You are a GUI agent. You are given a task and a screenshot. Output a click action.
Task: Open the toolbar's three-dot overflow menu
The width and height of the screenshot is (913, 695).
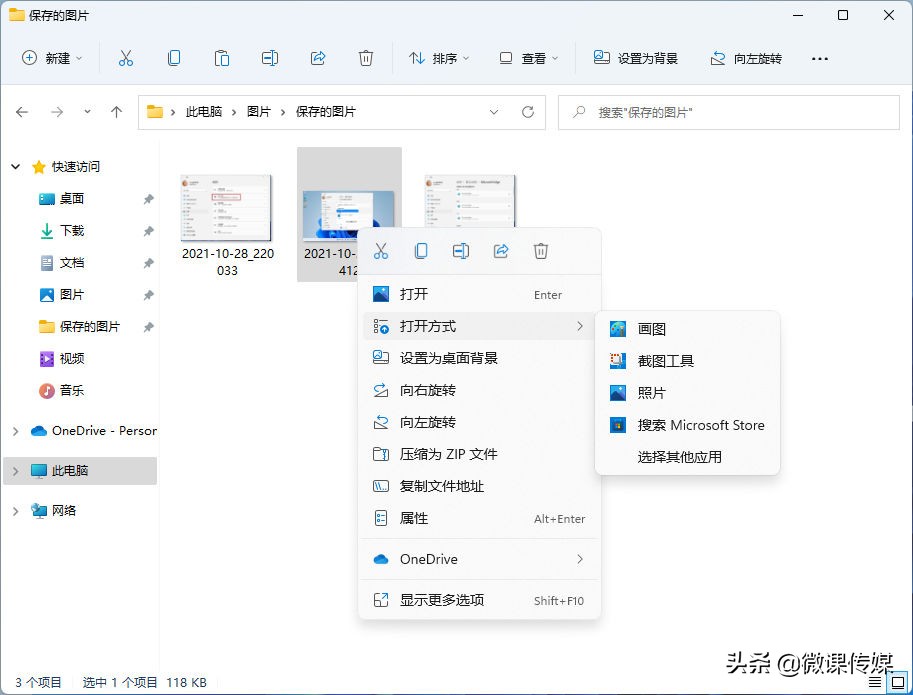coord(820,59)
